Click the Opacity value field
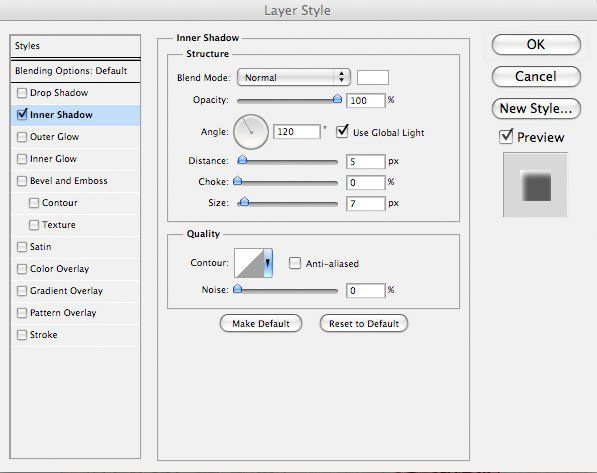597x473 pixels. [366, 101]
